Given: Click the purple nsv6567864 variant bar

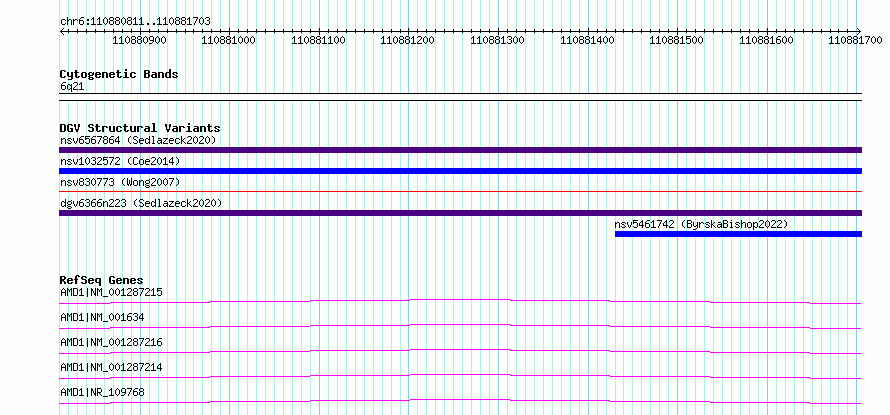Looking at the screenshot, I should tap(460, 150).
